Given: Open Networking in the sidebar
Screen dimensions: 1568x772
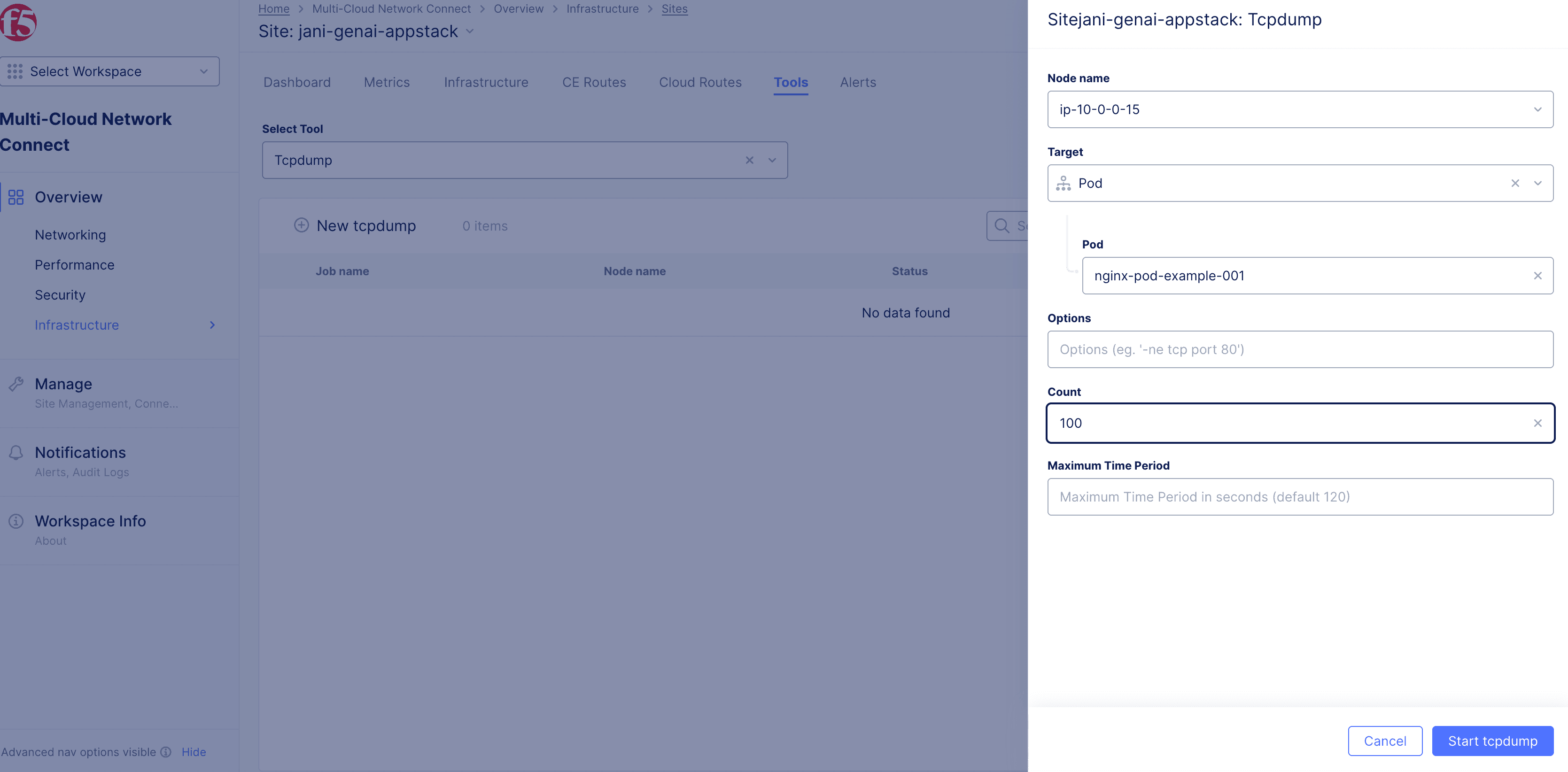Looking at the screenshot, I should [x=70, y=235].
